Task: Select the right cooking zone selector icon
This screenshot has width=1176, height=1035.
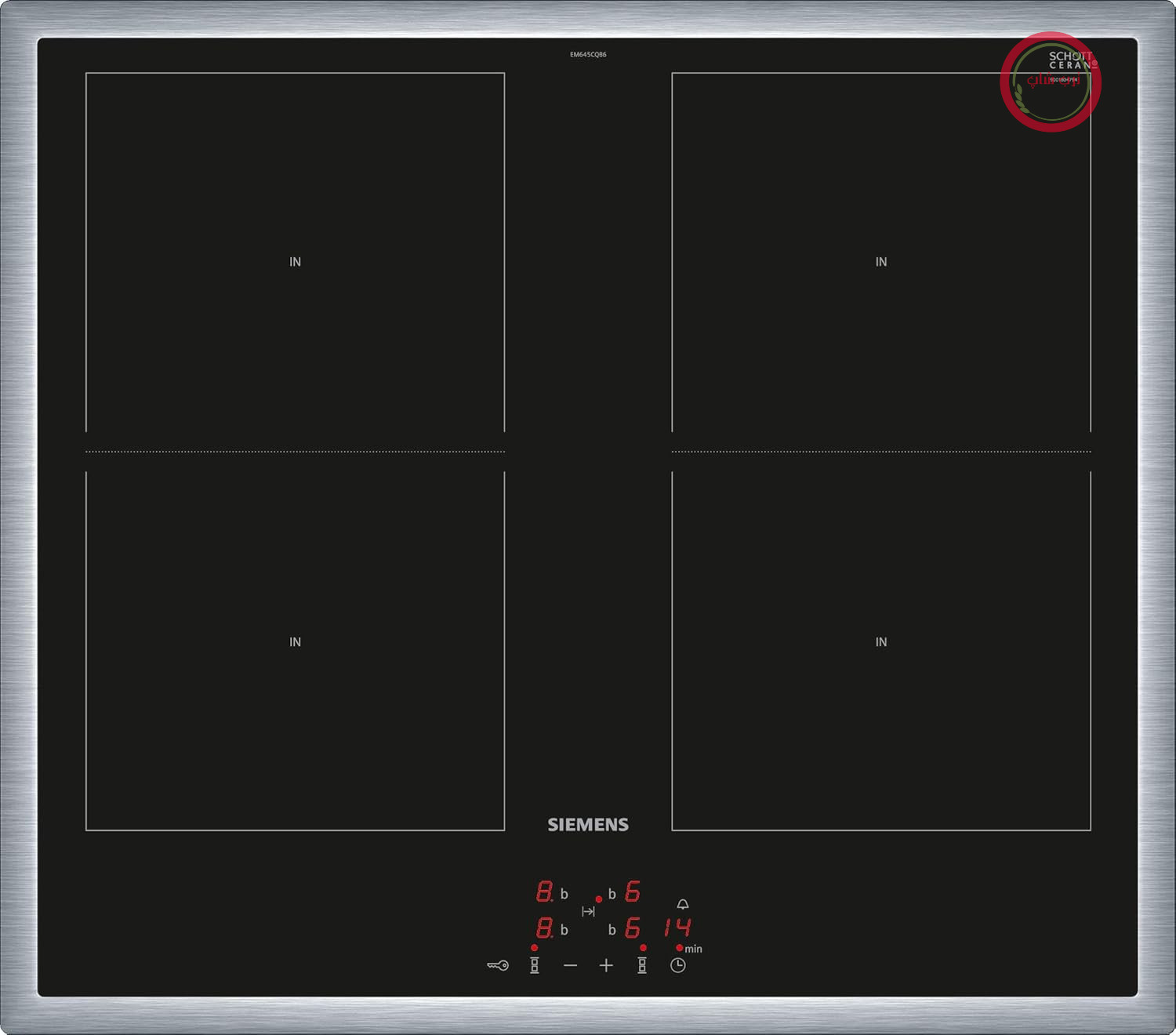Action: pos(642,965)
